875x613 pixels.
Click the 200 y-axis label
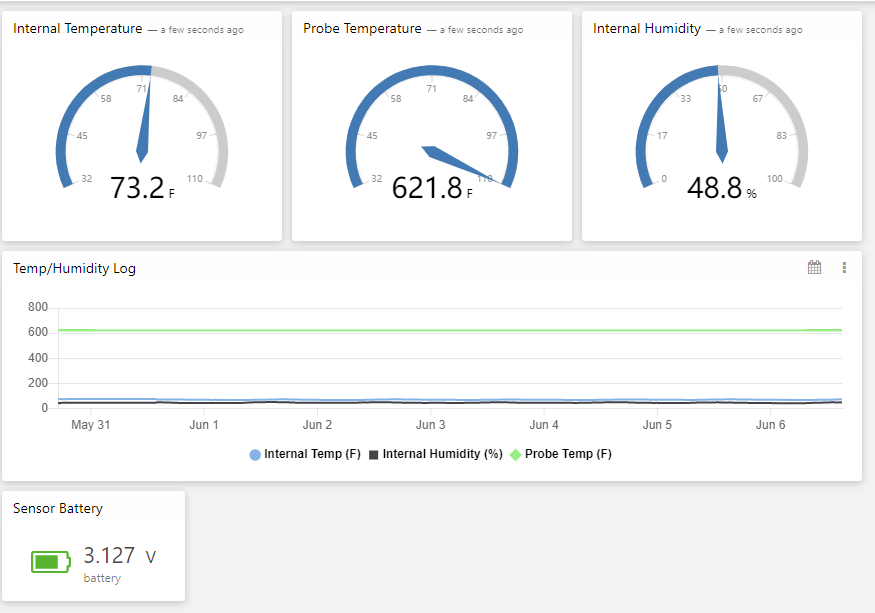[38, 383]
